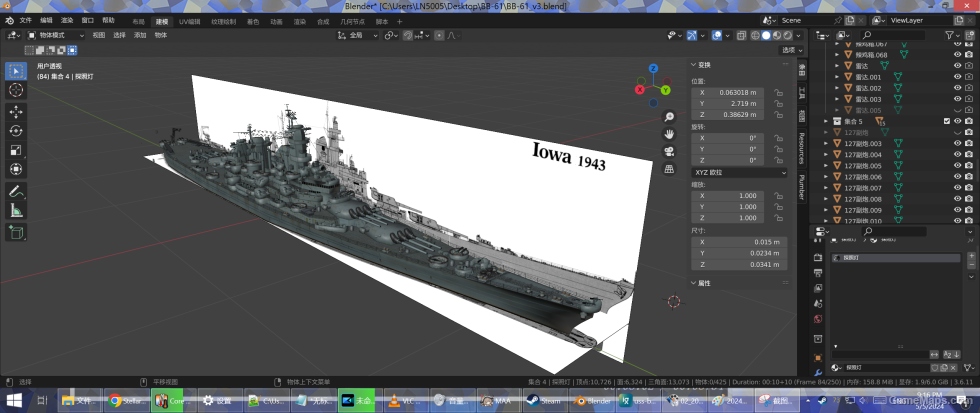Open the Modifiers wrench tab
The height and width of the screenshot is (413, 980).
pos(818,372)
